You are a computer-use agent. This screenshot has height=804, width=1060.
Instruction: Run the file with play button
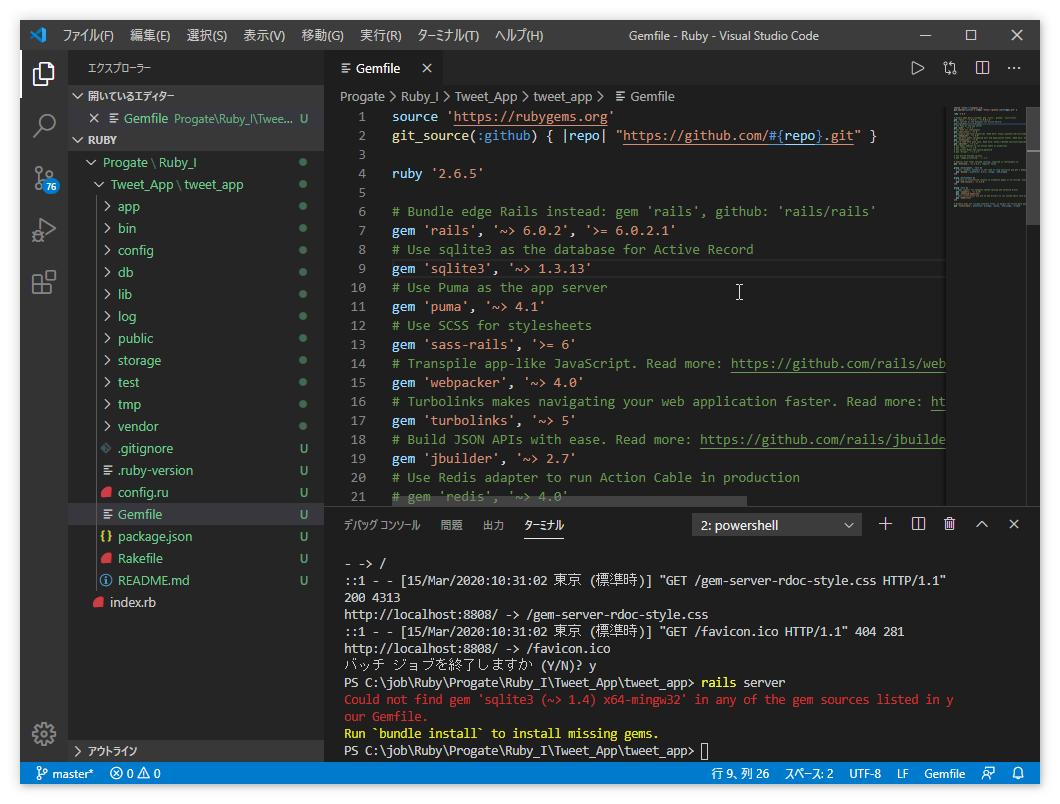pos(917,68)
